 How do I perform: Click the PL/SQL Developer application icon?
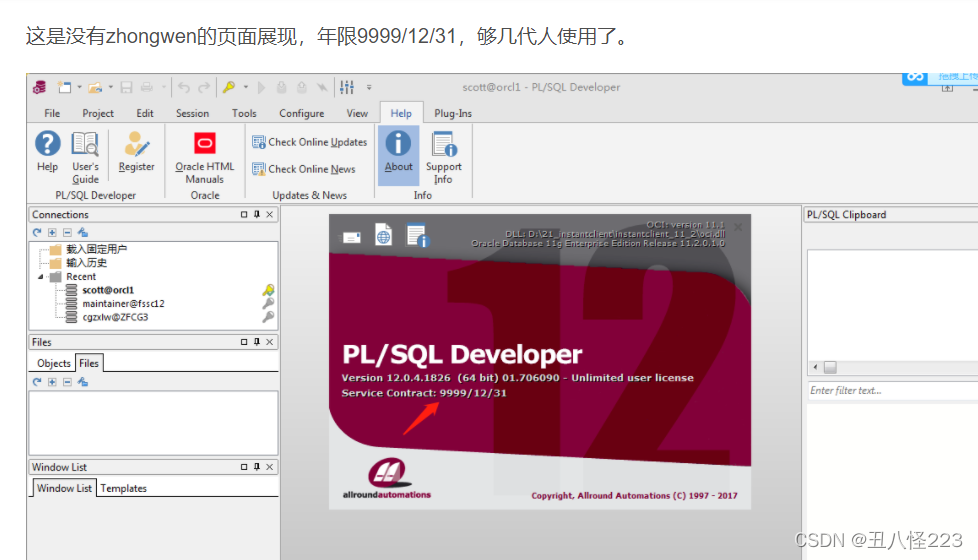pyautogui.click(x=40, y=87)
